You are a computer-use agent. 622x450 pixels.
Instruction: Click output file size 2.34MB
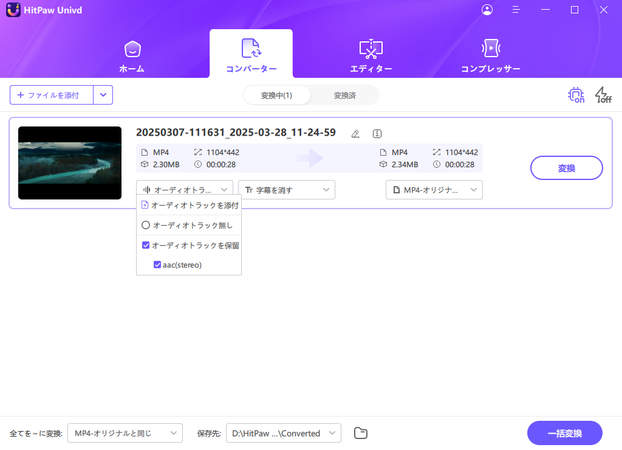pos(405,164)
